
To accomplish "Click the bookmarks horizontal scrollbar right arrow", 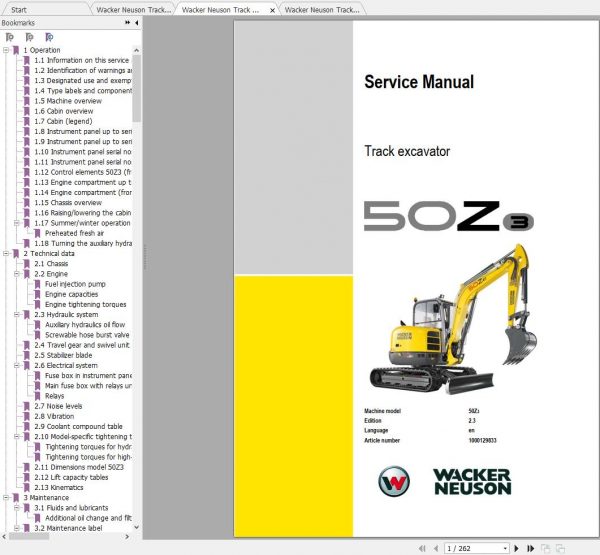I will coord(127,537).
